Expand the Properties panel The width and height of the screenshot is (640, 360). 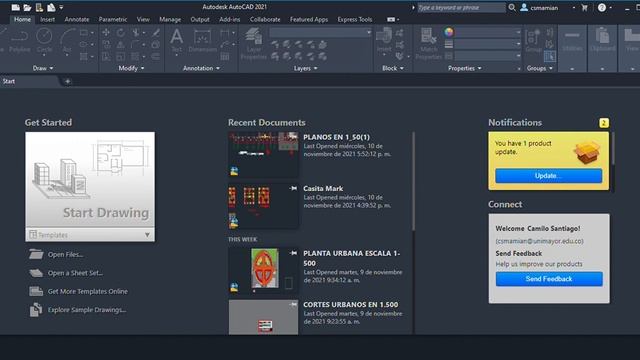coord(465,68)
